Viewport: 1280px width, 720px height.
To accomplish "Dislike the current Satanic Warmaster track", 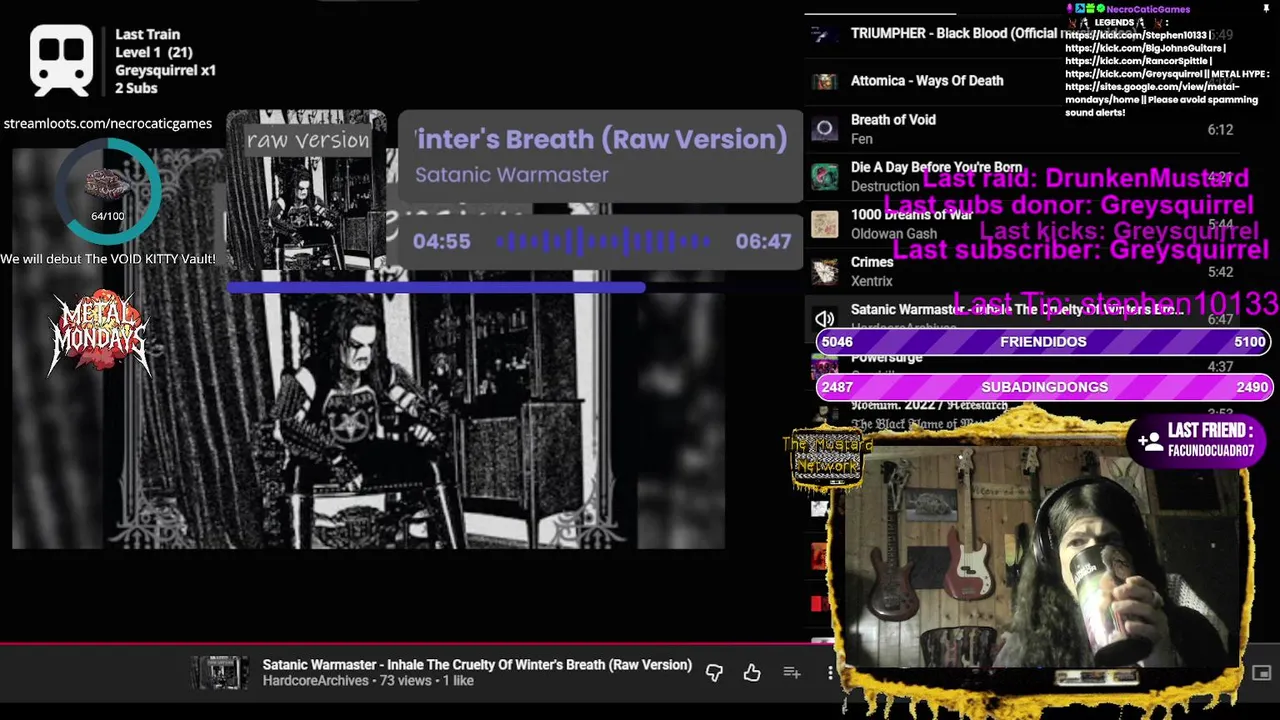I will point(714,673).
